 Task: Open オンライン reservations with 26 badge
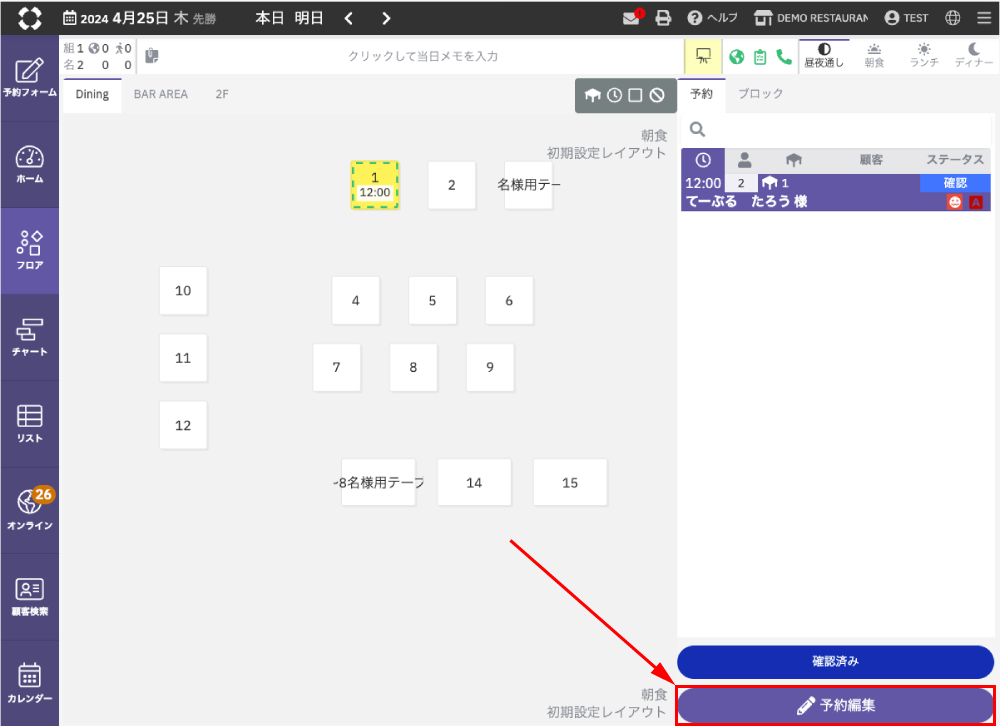[x=29, y=510]
